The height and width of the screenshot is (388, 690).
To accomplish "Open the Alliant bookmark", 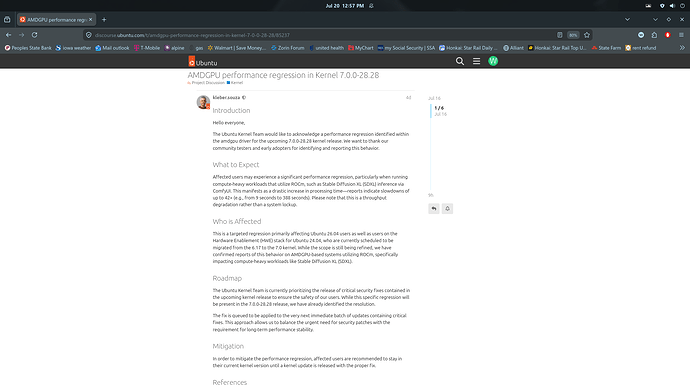I will coord(513,48).
